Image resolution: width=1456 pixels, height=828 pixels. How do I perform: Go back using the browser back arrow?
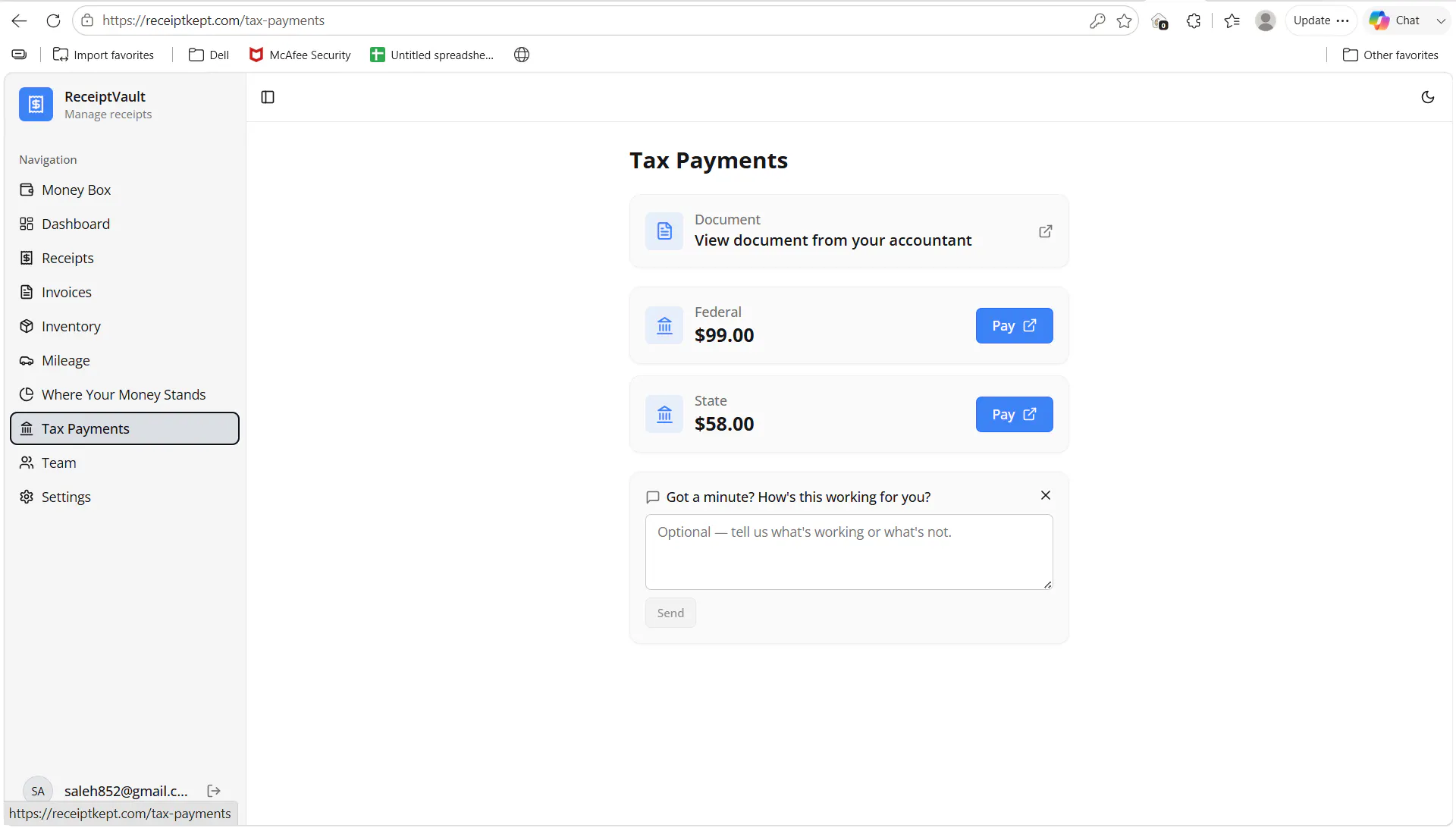click(20, 20)
